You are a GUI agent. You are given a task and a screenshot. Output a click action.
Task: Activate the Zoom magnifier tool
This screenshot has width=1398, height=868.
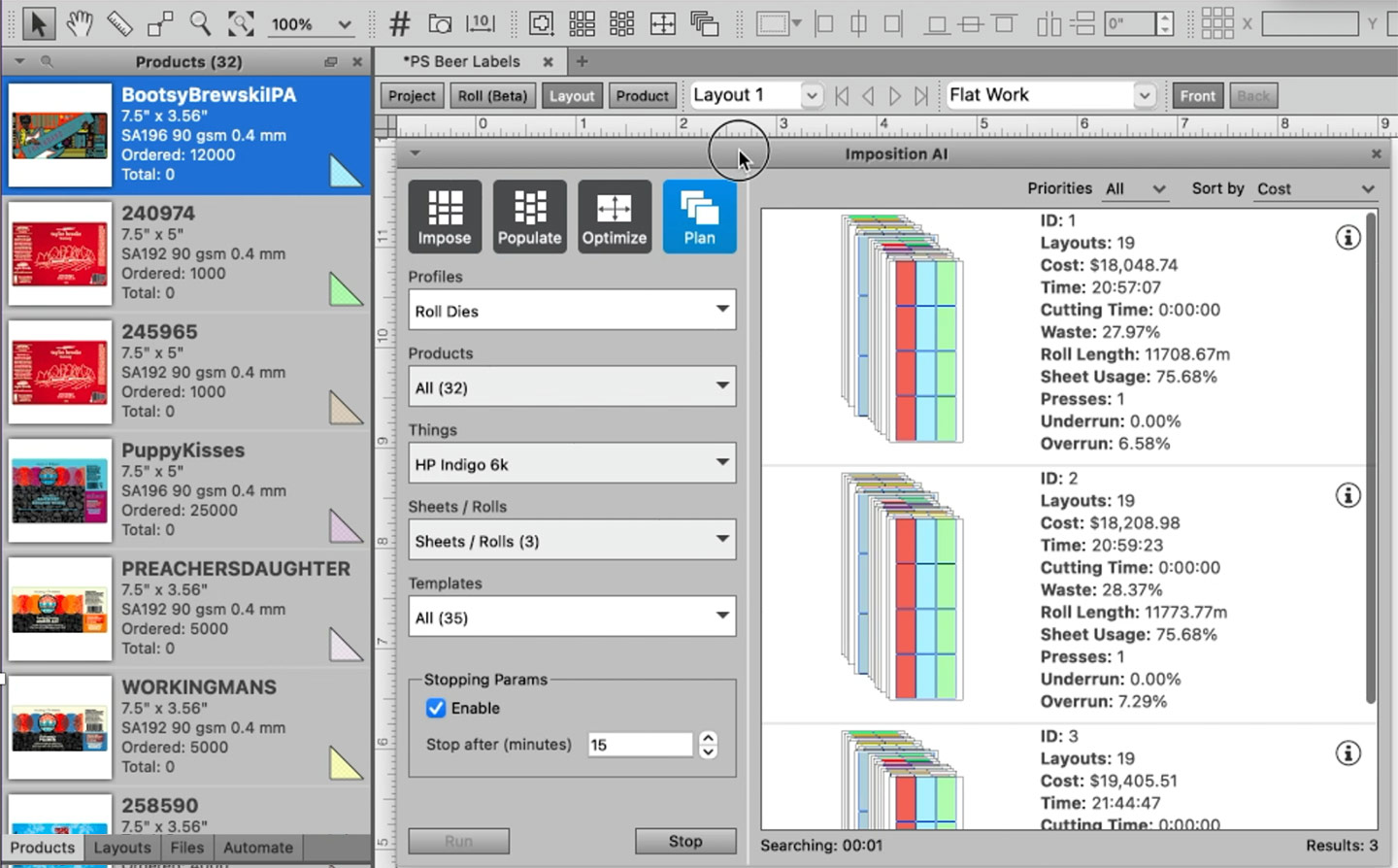(199, 23)
